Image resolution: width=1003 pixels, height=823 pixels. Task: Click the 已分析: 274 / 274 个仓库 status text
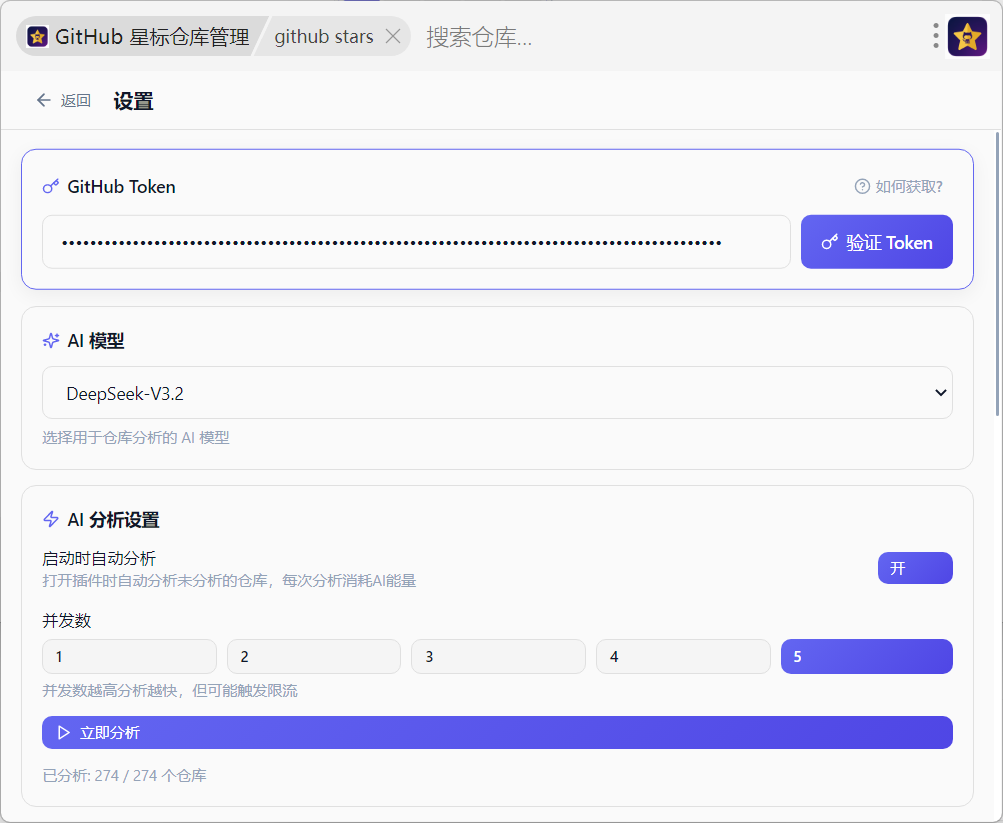coord(124,776)
